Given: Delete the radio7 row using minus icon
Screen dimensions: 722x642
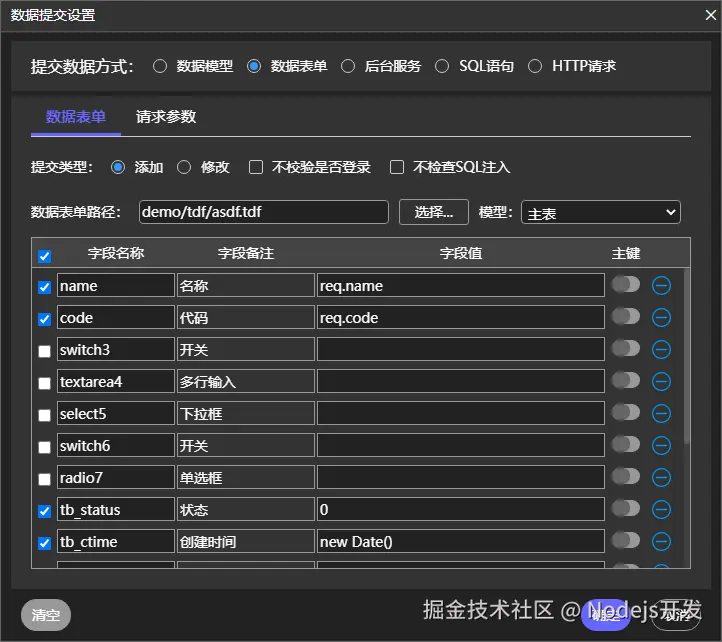Looking at the screenshot, I should [x=661, y=478].
